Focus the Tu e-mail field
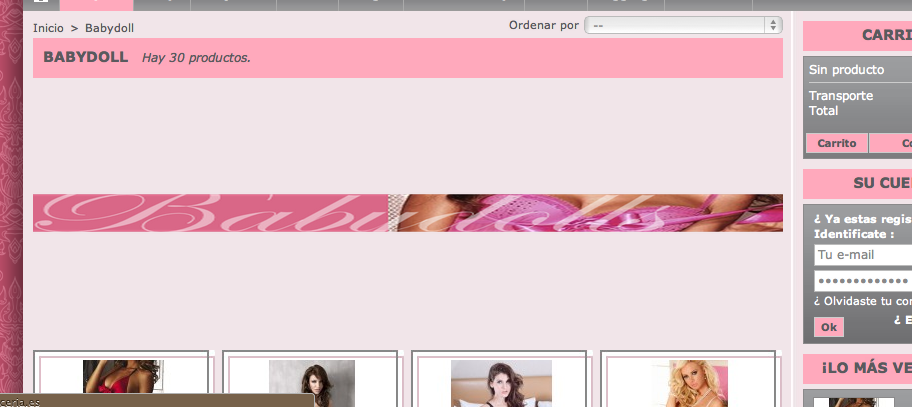Viewport: 912px width, 407px height. click(863, 255)
